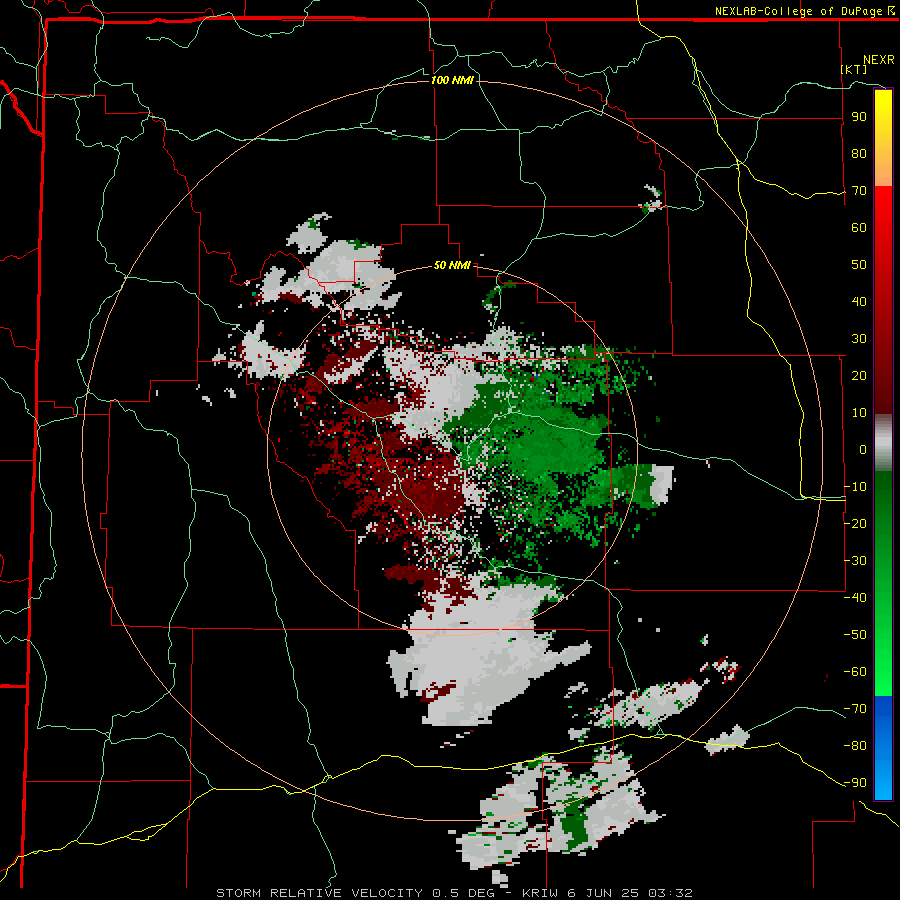Pick the blue bottom segment of the velocity color bar

pos(883,747)
